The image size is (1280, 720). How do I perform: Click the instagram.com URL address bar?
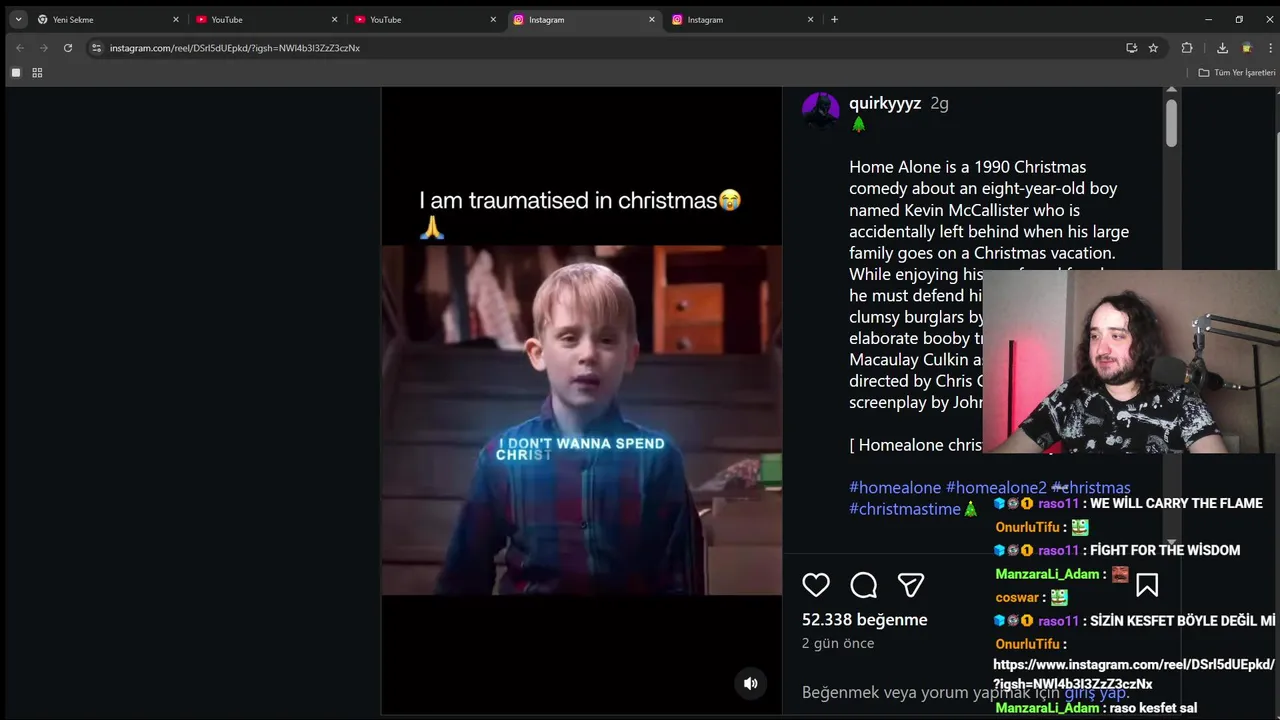(600, 47)
